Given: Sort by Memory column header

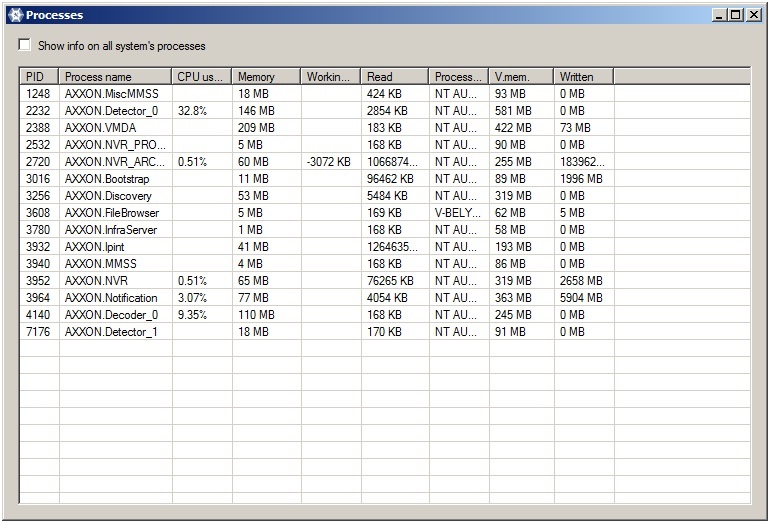Looking at the screenshot, I should pyautogui.click(x=266, y=77).
